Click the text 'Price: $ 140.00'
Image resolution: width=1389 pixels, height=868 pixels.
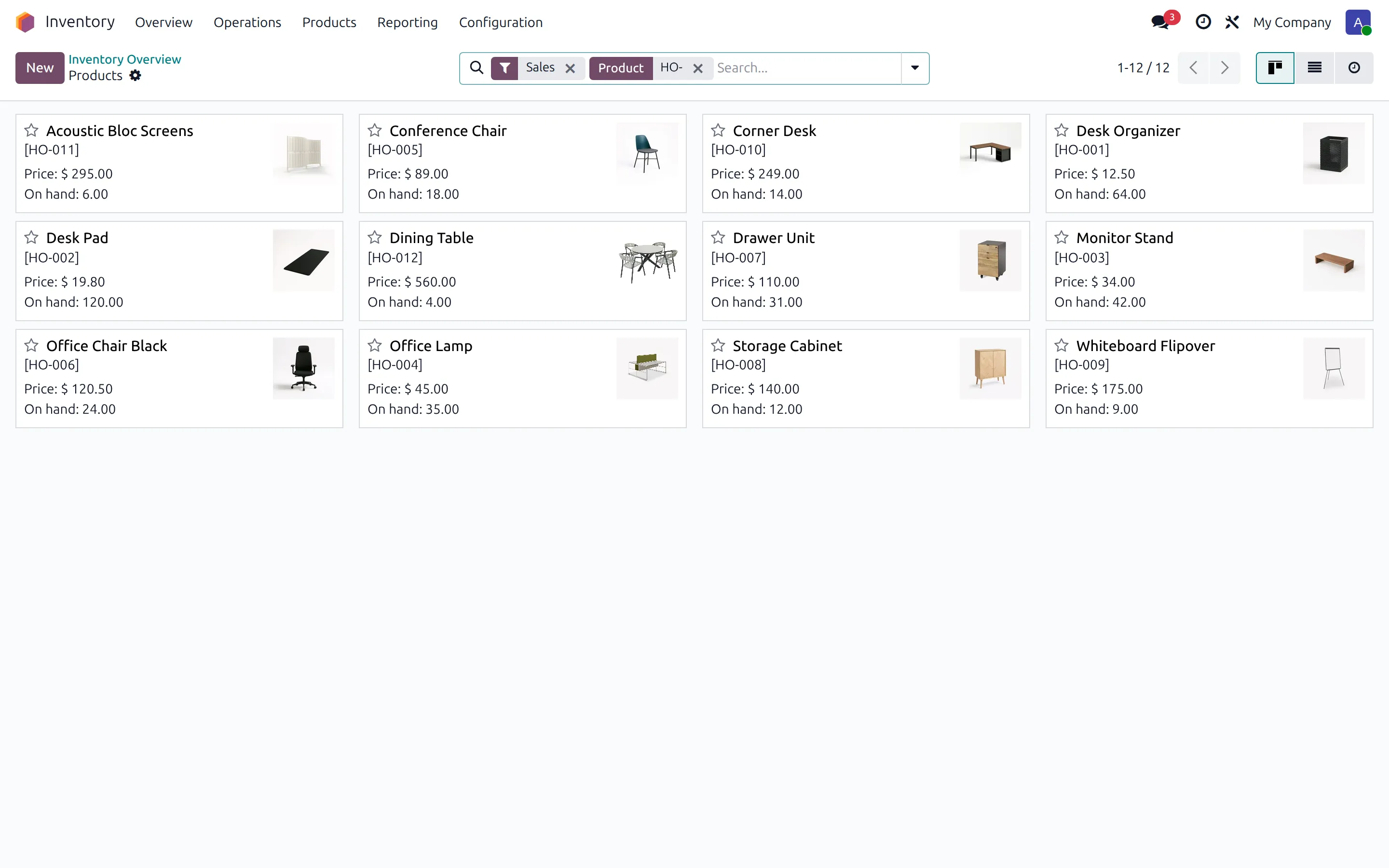(755, 389)
